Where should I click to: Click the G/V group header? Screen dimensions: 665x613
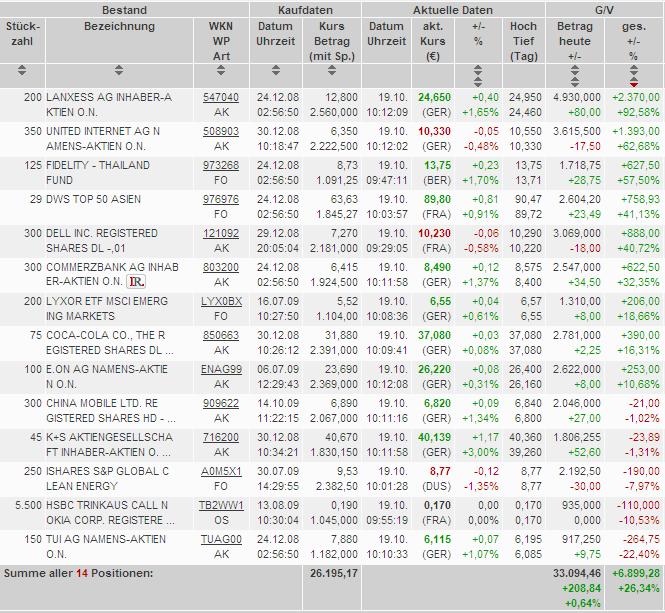coord(604,10)
